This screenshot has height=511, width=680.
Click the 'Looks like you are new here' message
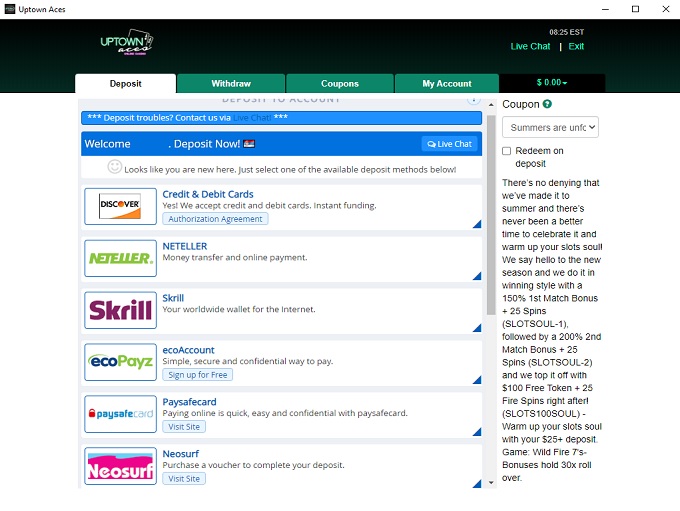coord(290,169)
